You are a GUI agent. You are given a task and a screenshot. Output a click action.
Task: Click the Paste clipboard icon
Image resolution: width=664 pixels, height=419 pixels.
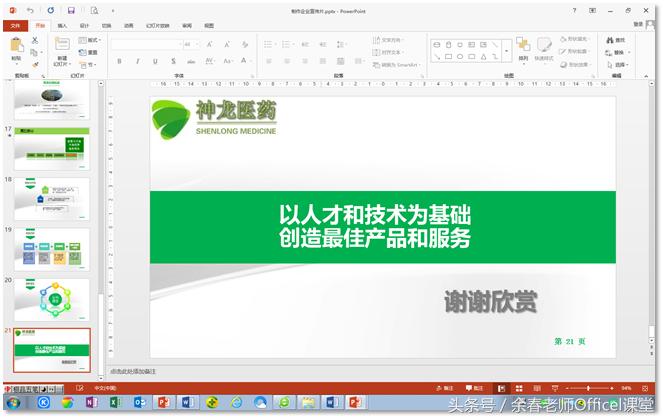tap(16, 45)
